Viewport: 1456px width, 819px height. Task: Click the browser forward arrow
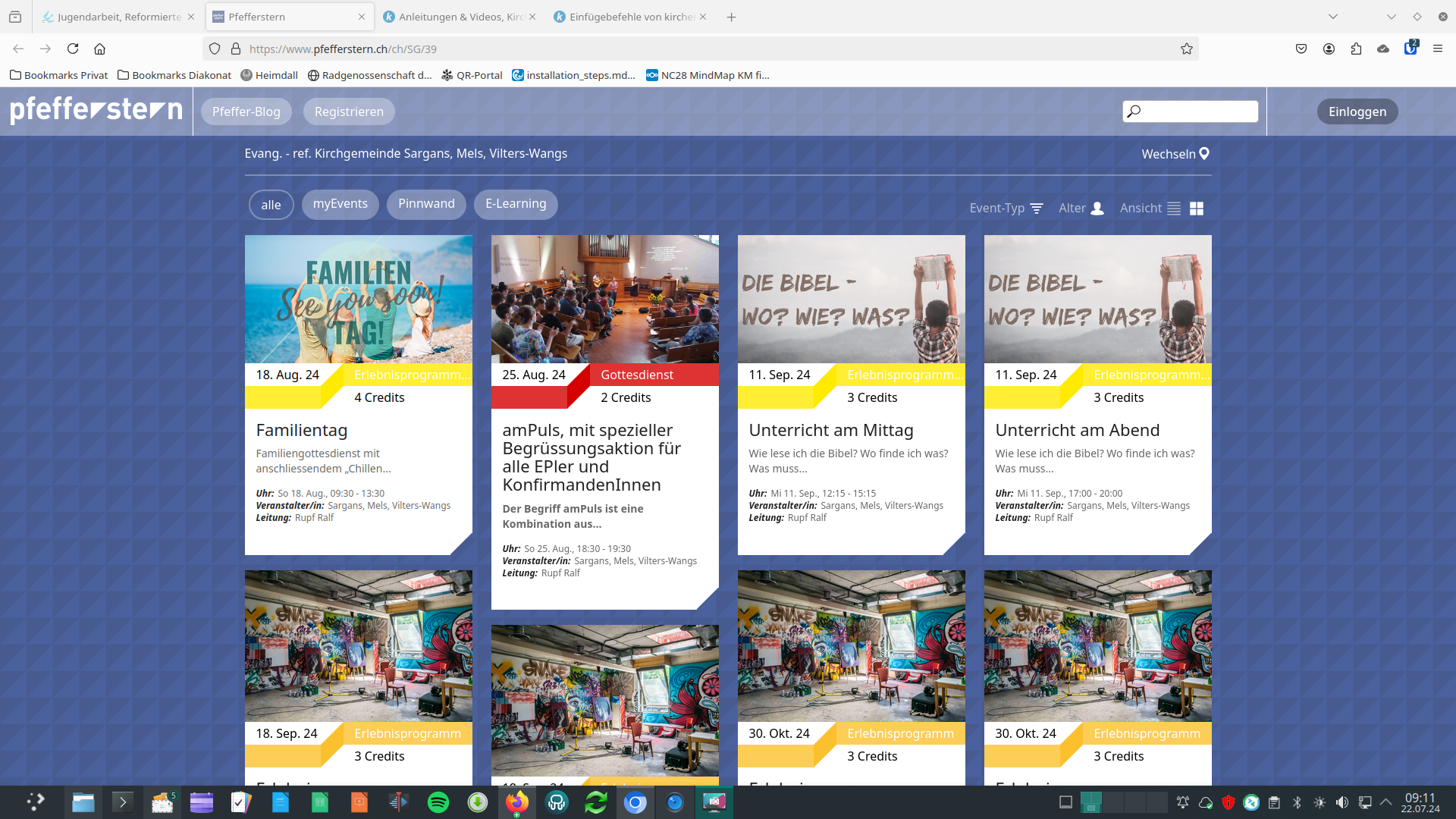[x=45, y=49]
